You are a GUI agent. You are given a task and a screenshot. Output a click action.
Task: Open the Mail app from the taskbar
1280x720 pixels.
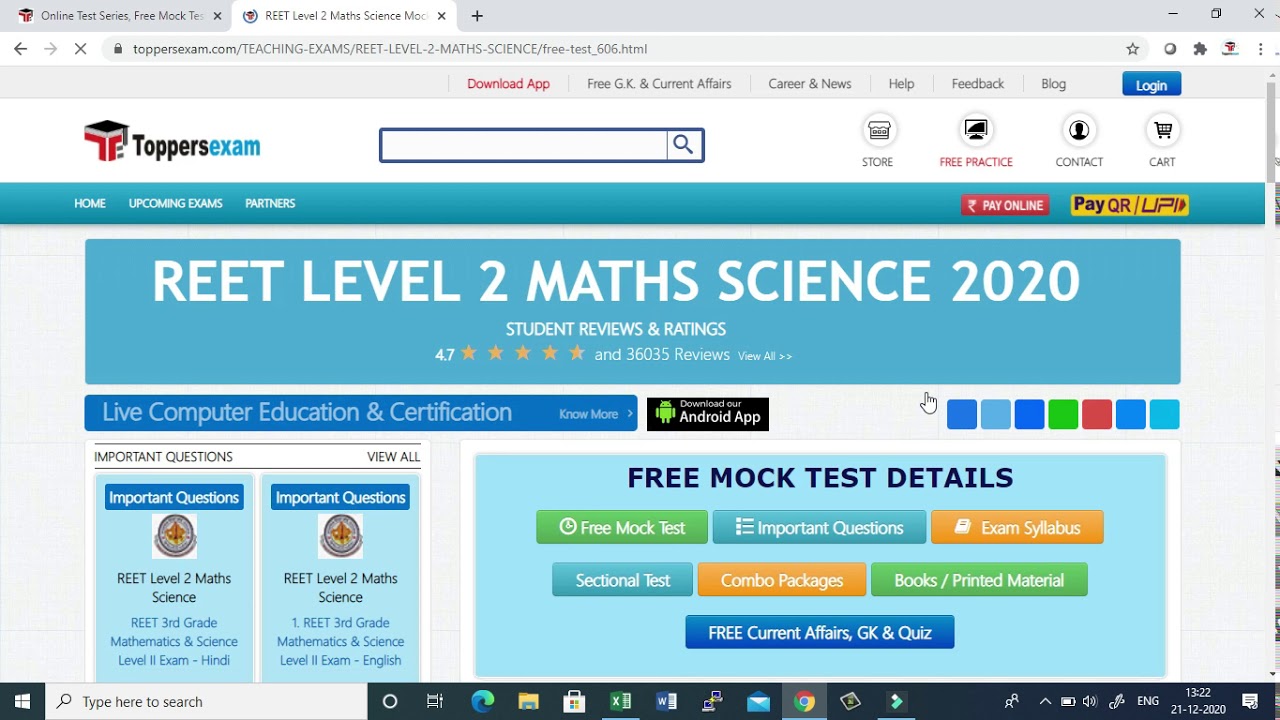pyautogui.click(x=759, y=701)
